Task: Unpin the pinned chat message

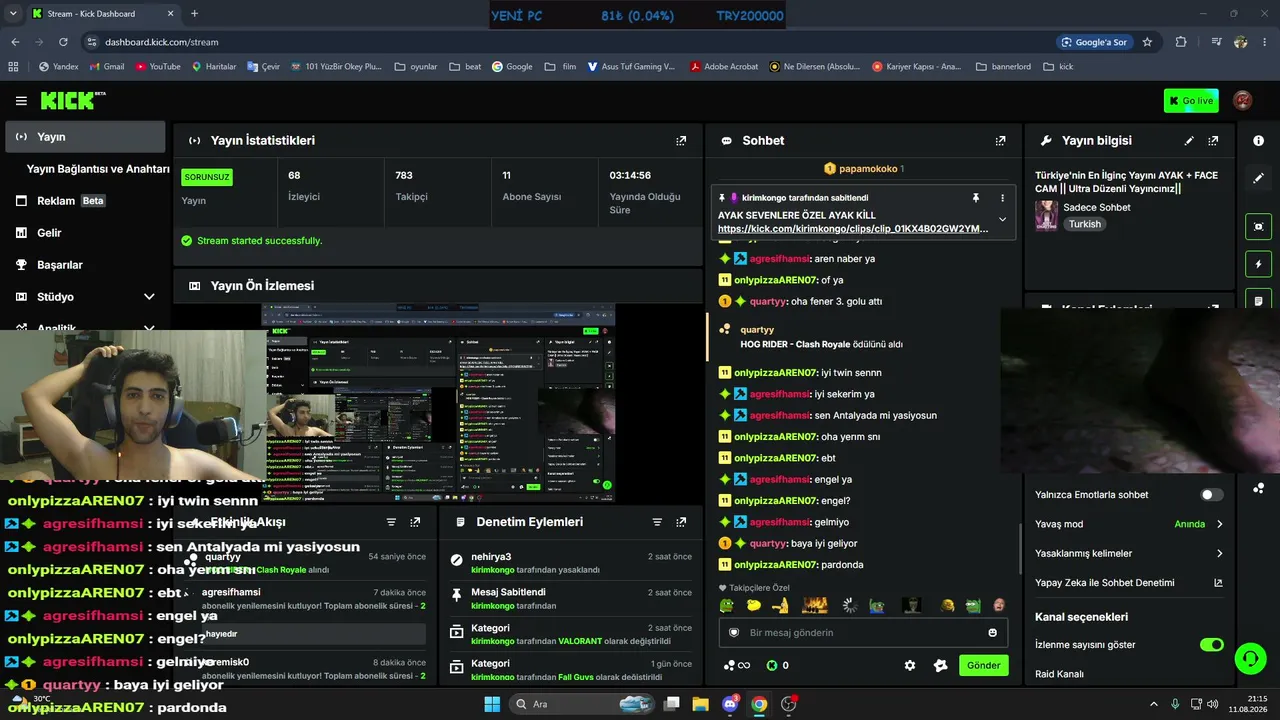Action: tap(976, 198)
